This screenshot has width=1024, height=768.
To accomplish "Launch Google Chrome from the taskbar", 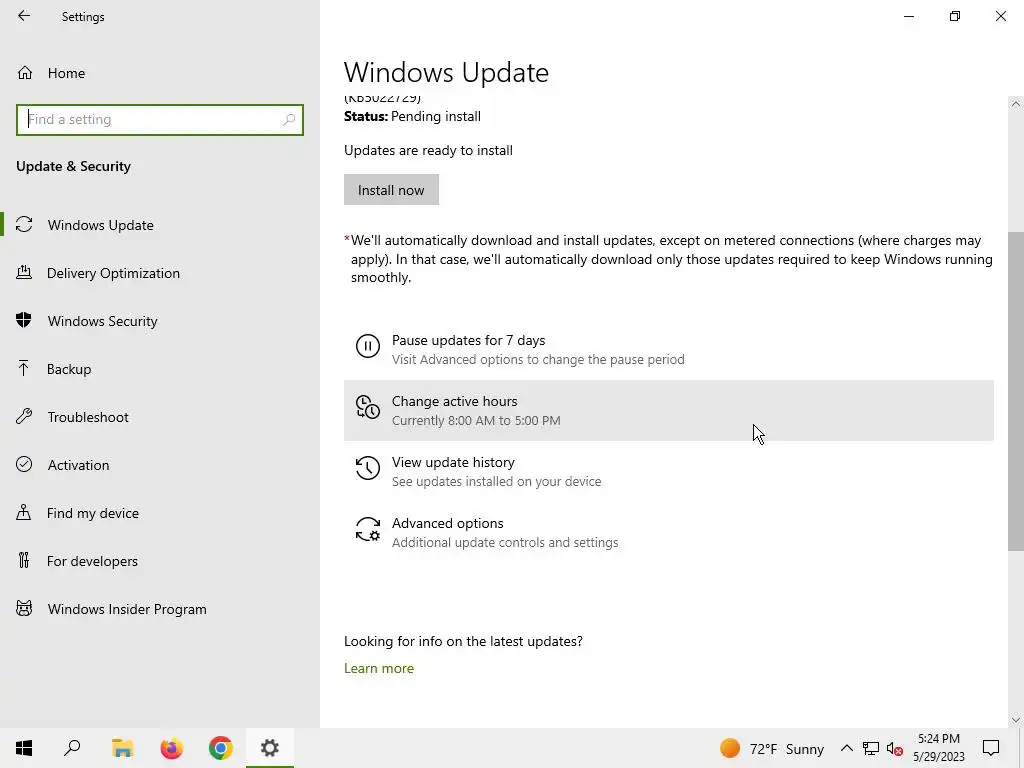I will coord(221,748).
